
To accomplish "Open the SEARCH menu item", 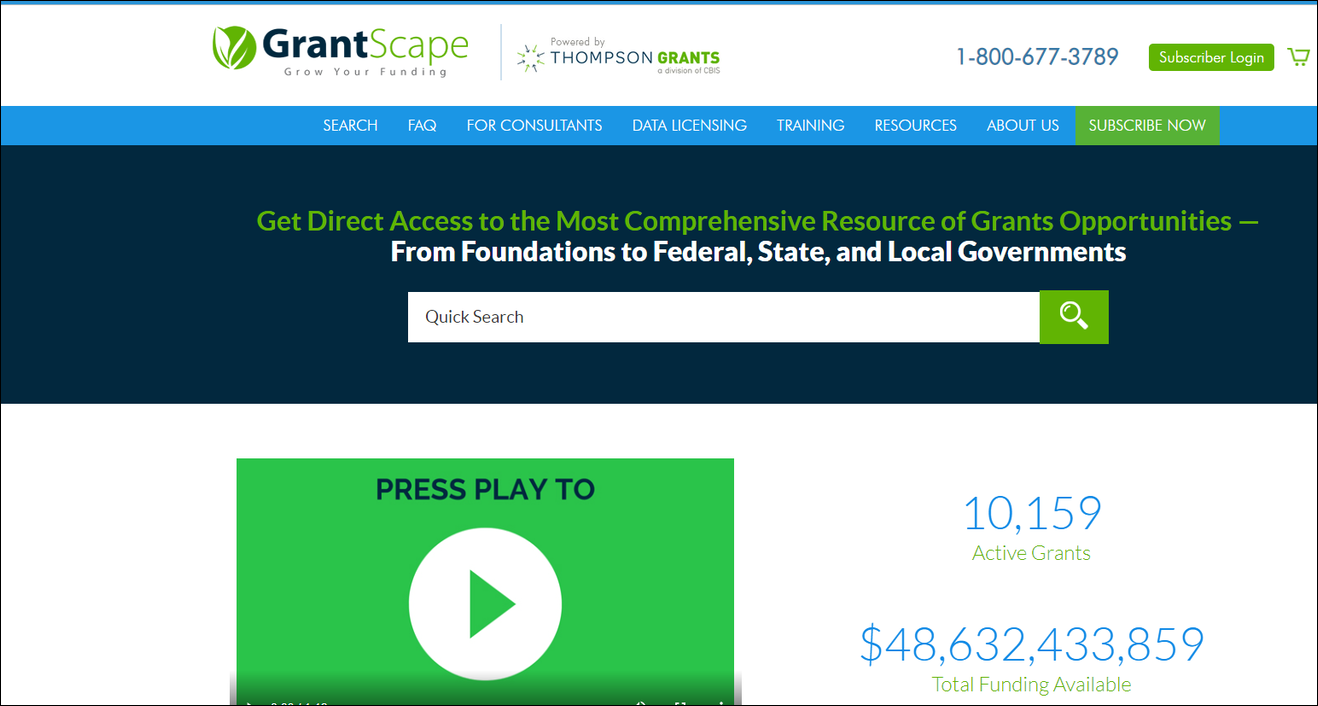I will coord(349,125).
